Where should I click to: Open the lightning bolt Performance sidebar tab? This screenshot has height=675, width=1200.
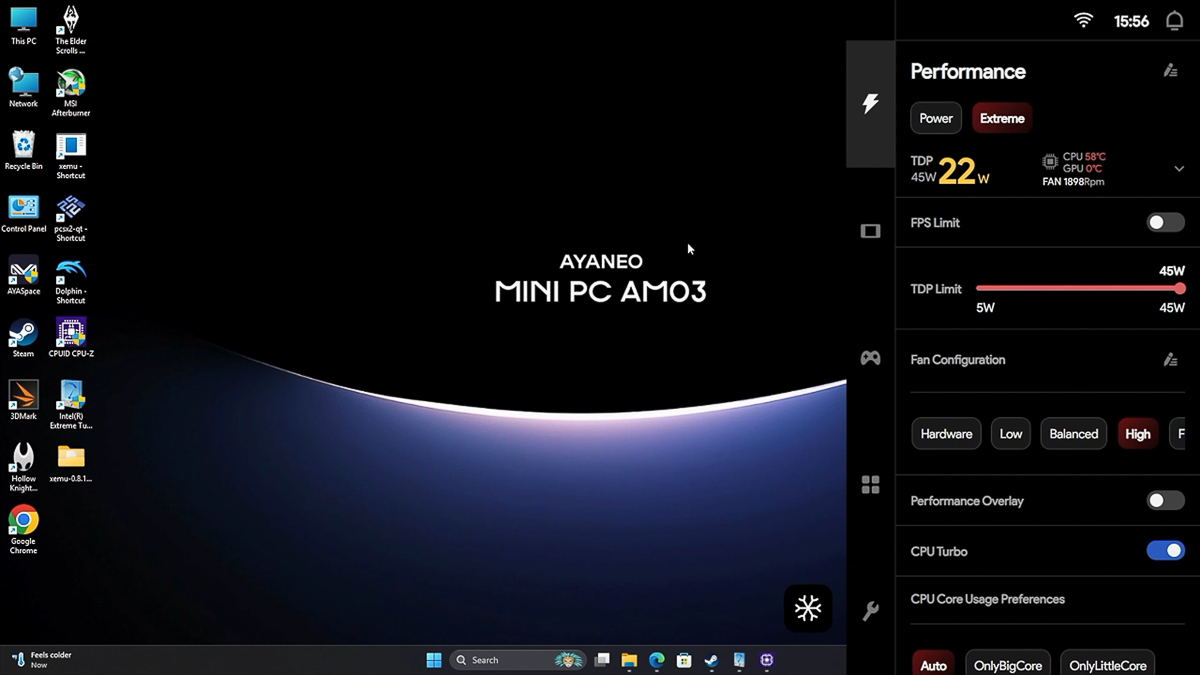pyautogui.click(x=870, y=103)
